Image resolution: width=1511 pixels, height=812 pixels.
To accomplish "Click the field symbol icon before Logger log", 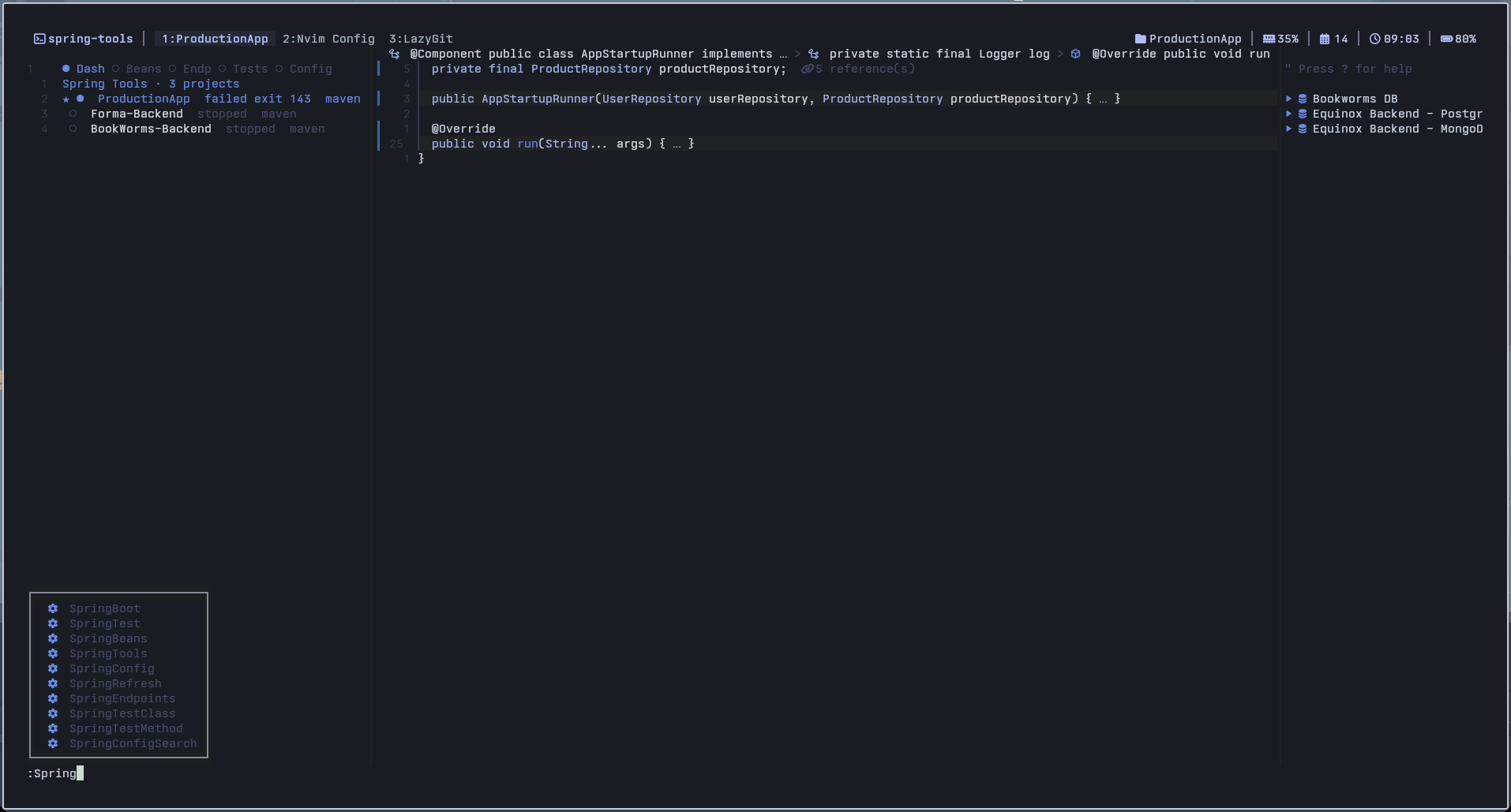I will 813,54.
